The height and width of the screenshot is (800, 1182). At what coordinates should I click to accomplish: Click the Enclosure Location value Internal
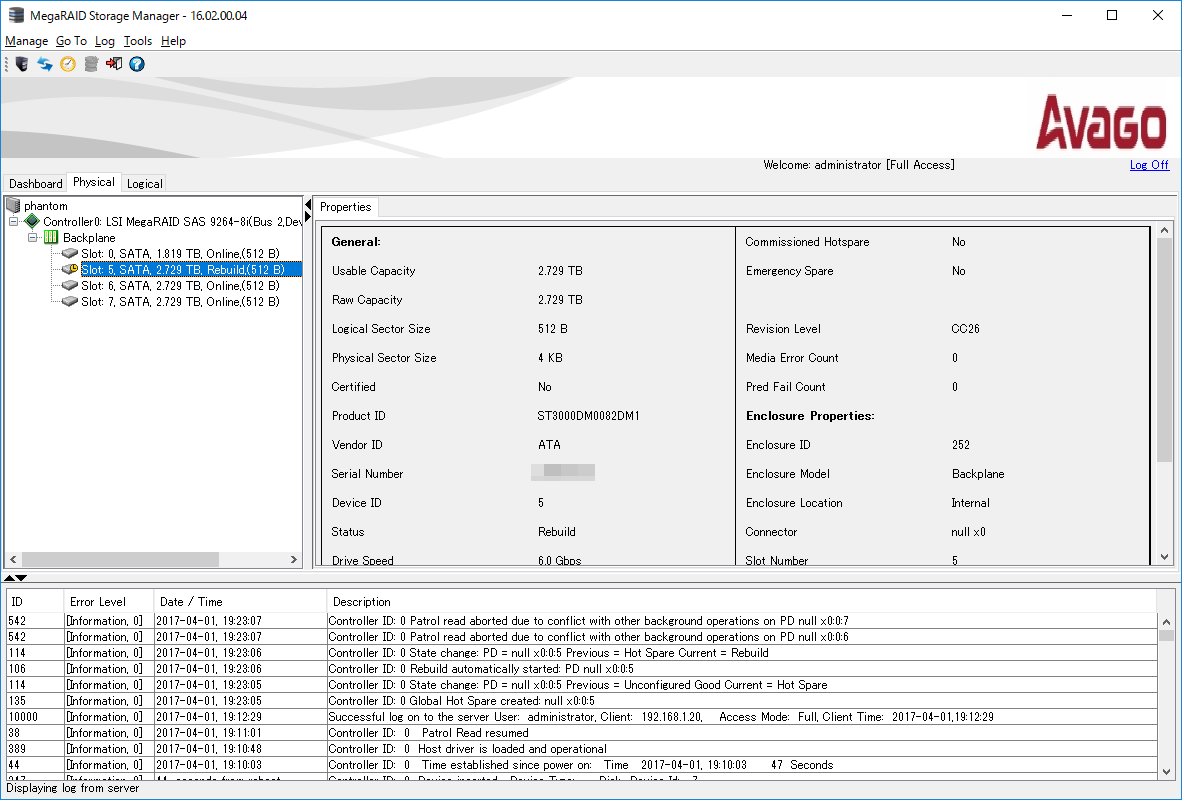pos(970,503)
